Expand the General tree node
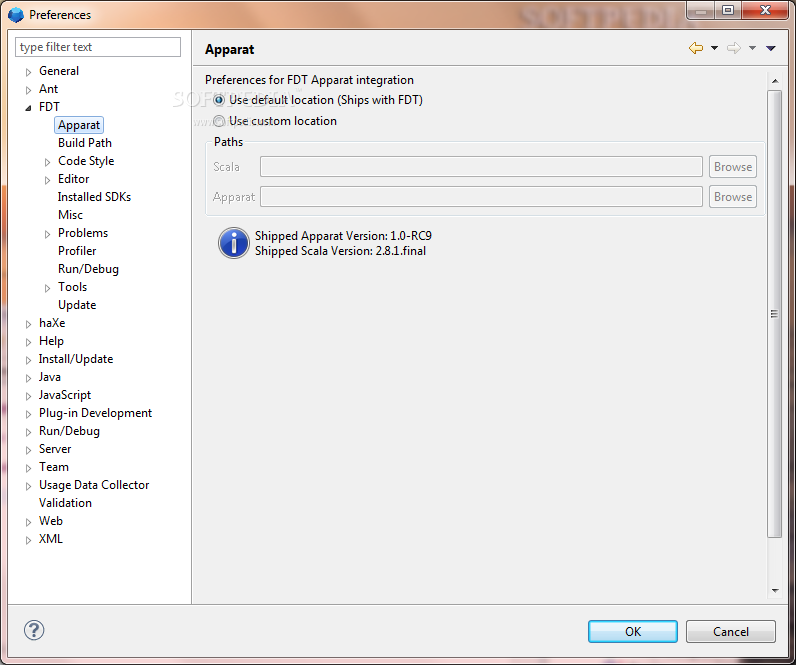 28,72
